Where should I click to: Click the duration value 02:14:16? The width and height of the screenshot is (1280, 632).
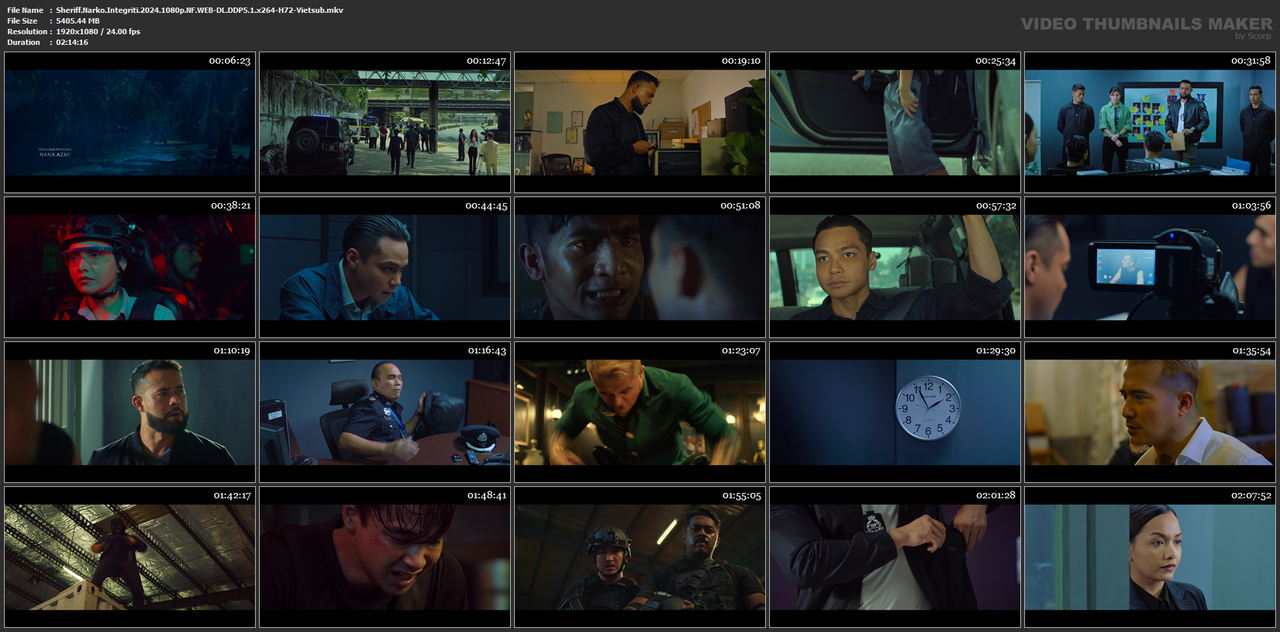(x=72, y=42)
